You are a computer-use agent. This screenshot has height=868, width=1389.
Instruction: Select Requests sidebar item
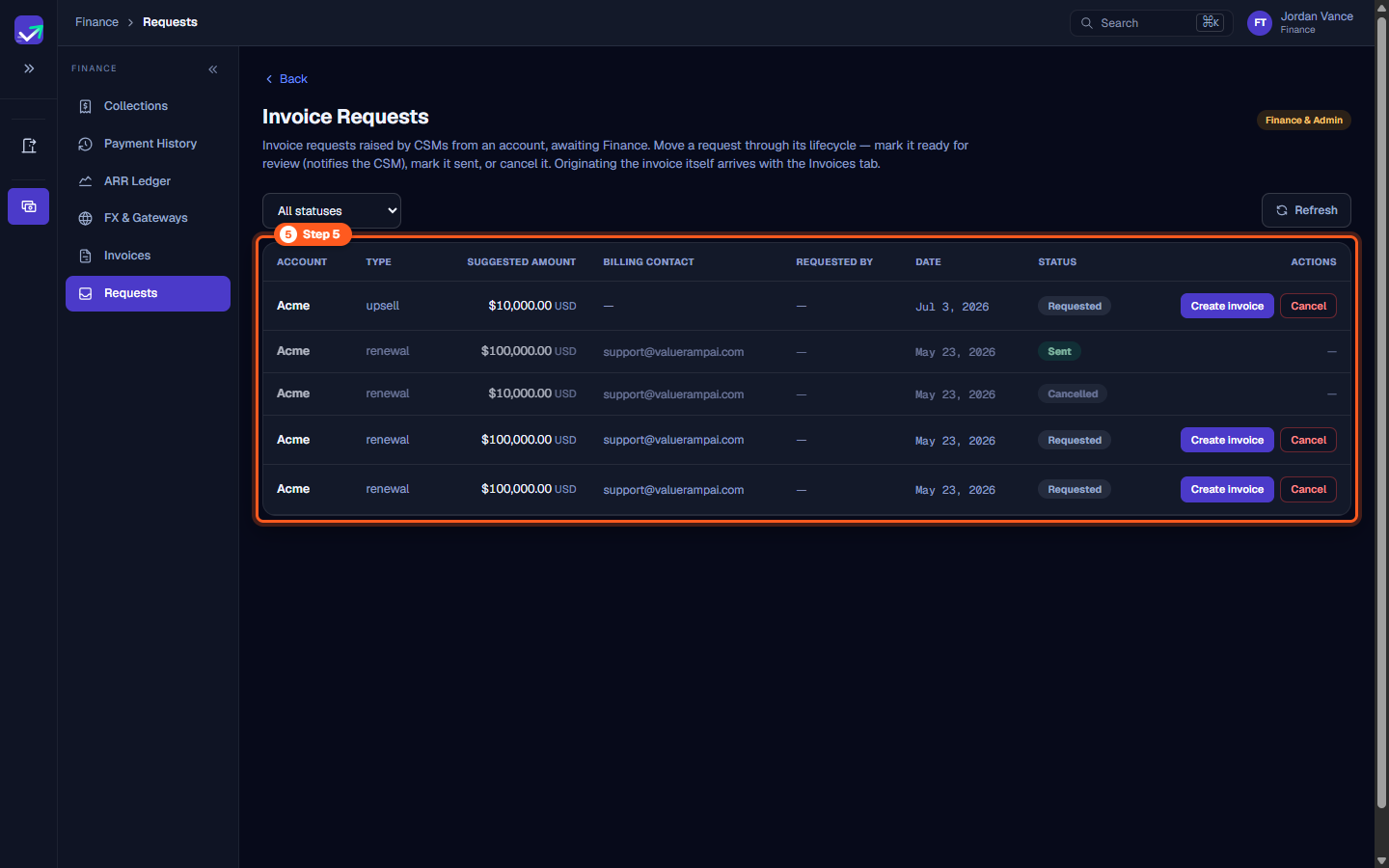coord(148,293)
